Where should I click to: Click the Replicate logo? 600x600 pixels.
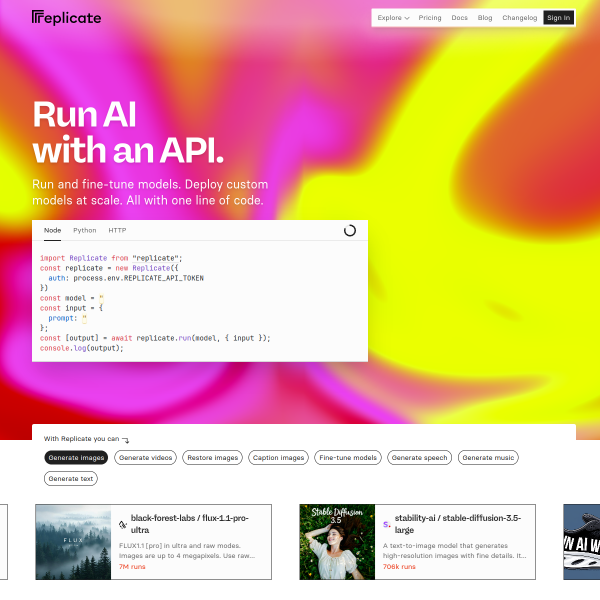pos(67,18)
